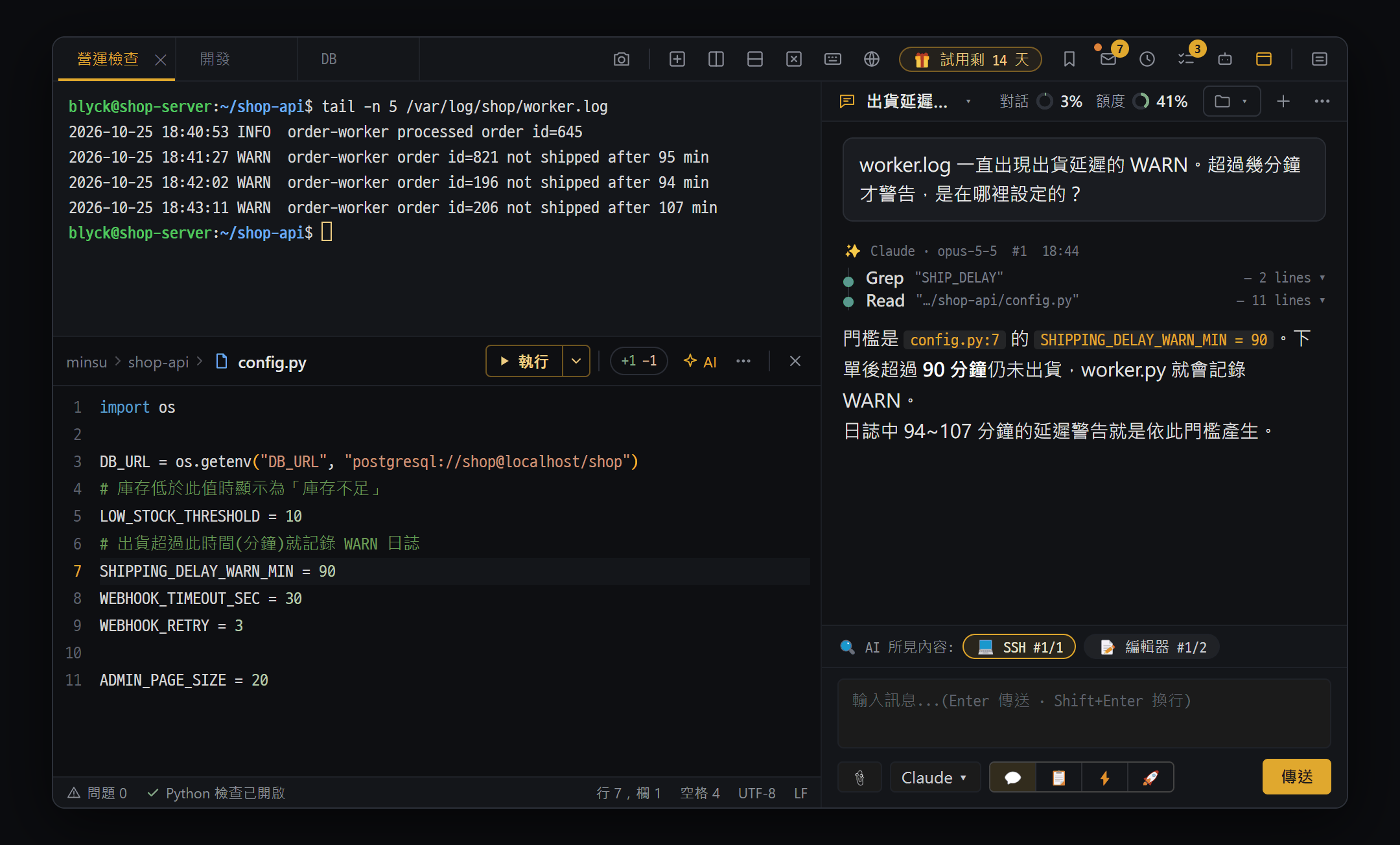Screen dimensions: 1400x845
Task: Open the 執行 run options dropdown arrow
Action: pyautogui.click(x=576, y=361)
